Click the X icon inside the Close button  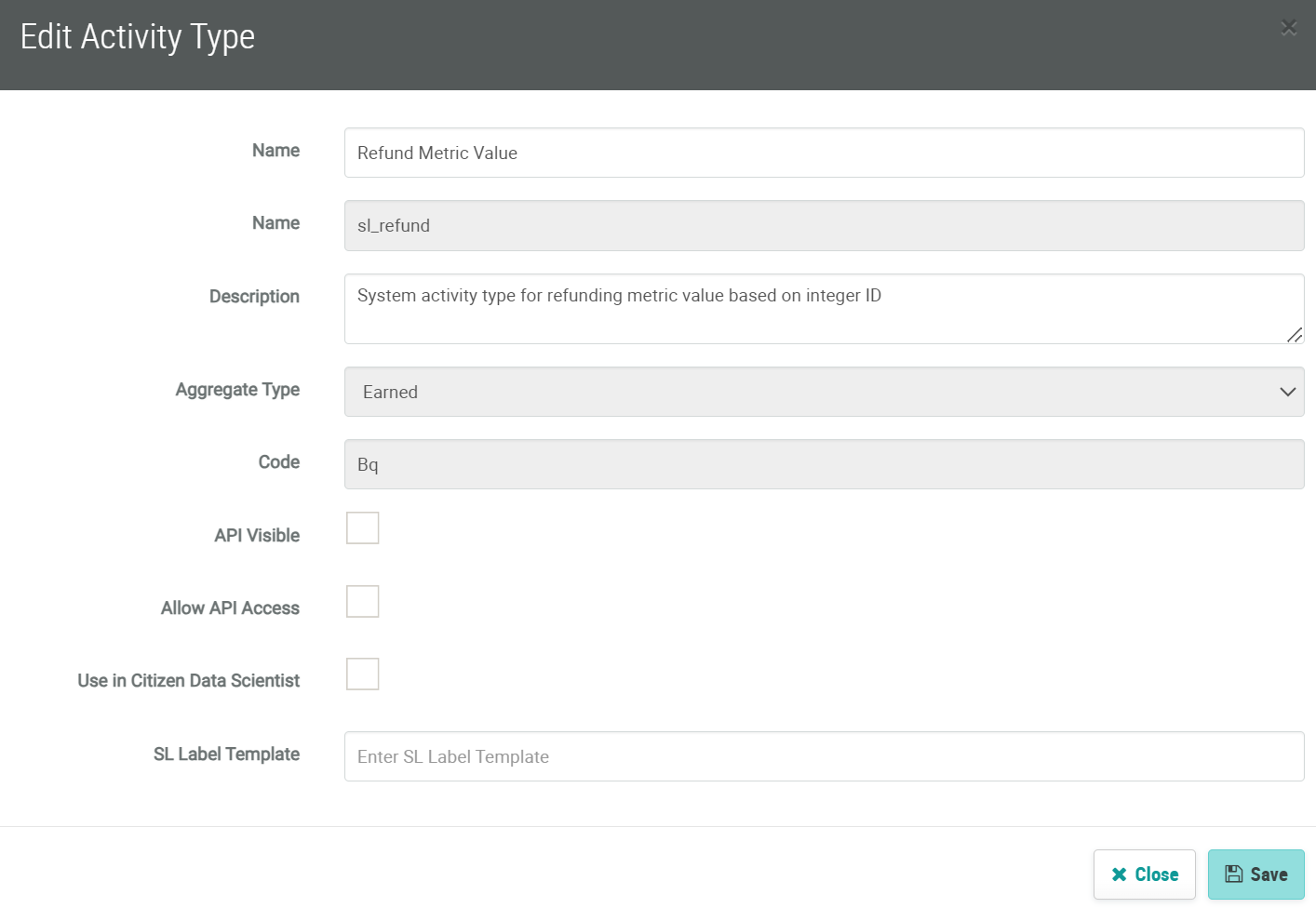[x=1119, y=875]
